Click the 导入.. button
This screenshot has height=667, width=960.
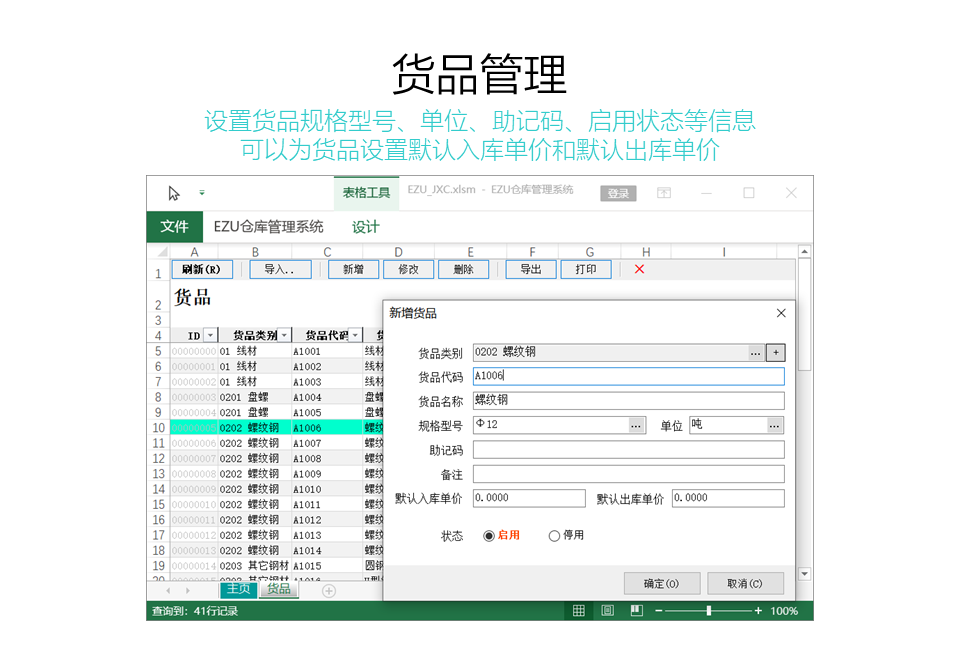pos(280,269)
